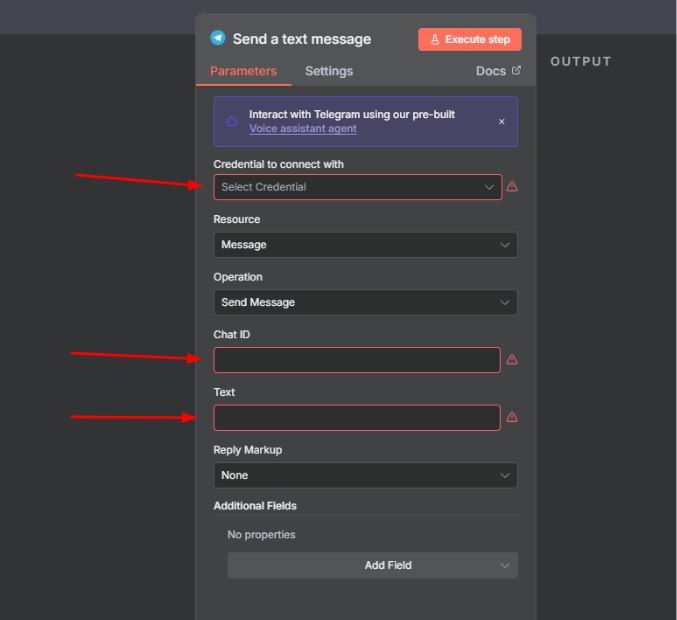Click into the Text input field
The image size is (677, 620).
(x=357, y=417)
